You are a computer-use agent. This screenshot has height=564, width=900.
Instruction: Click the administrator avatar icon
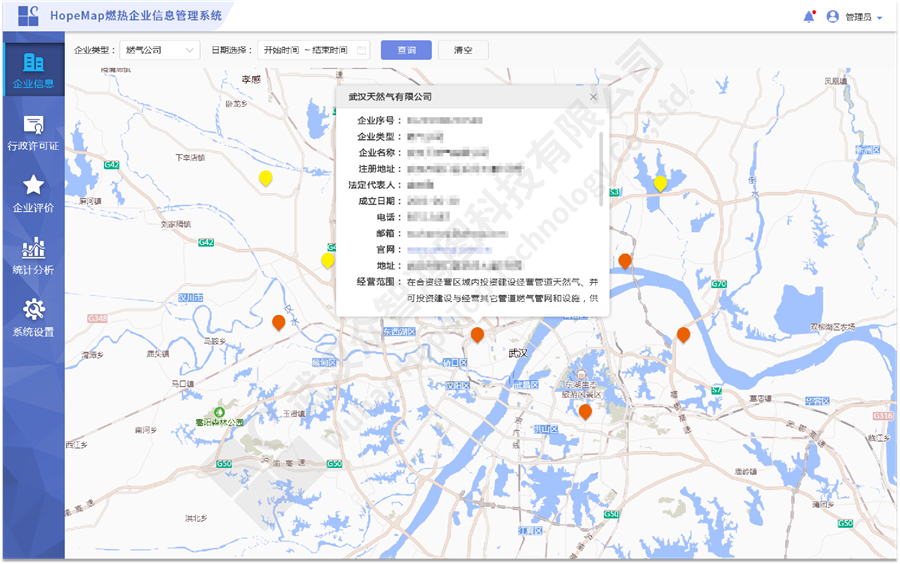pos(832,17)
